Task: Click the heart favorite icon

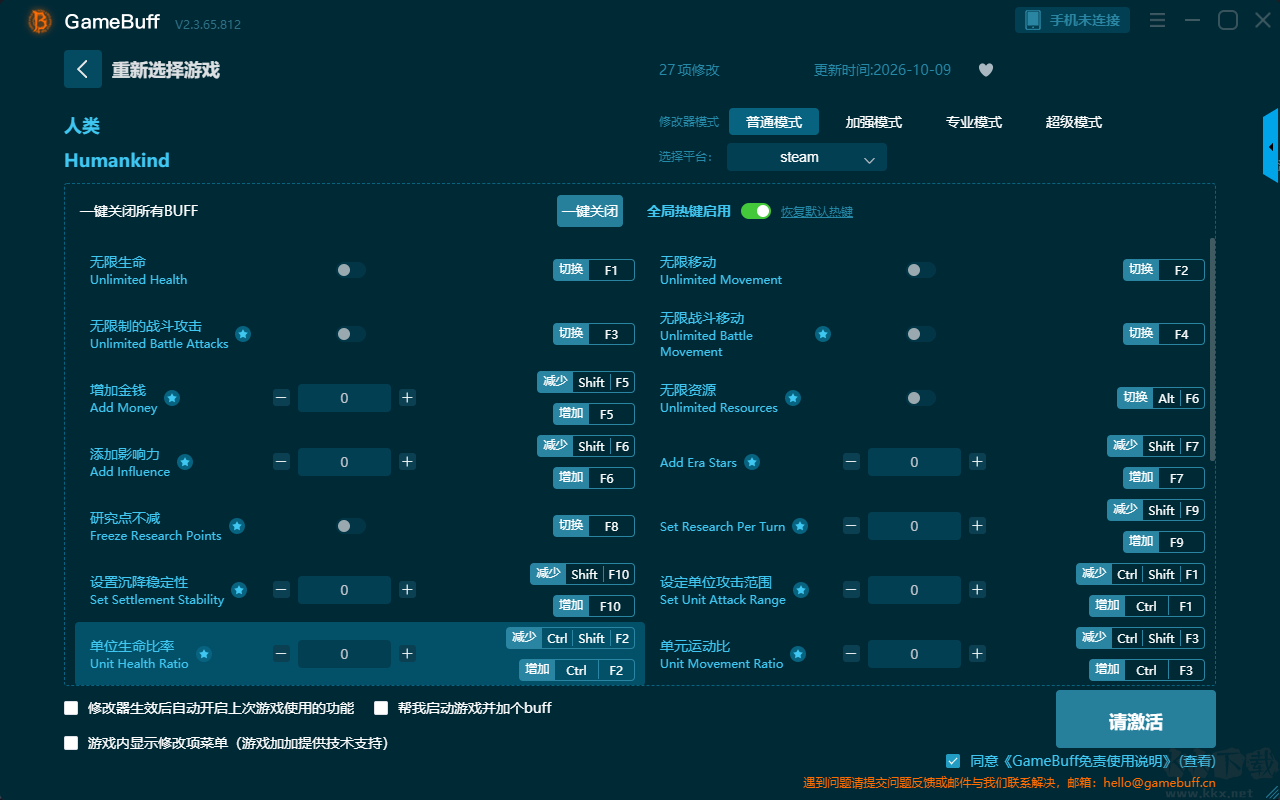Action: click(x=985, y=70)
